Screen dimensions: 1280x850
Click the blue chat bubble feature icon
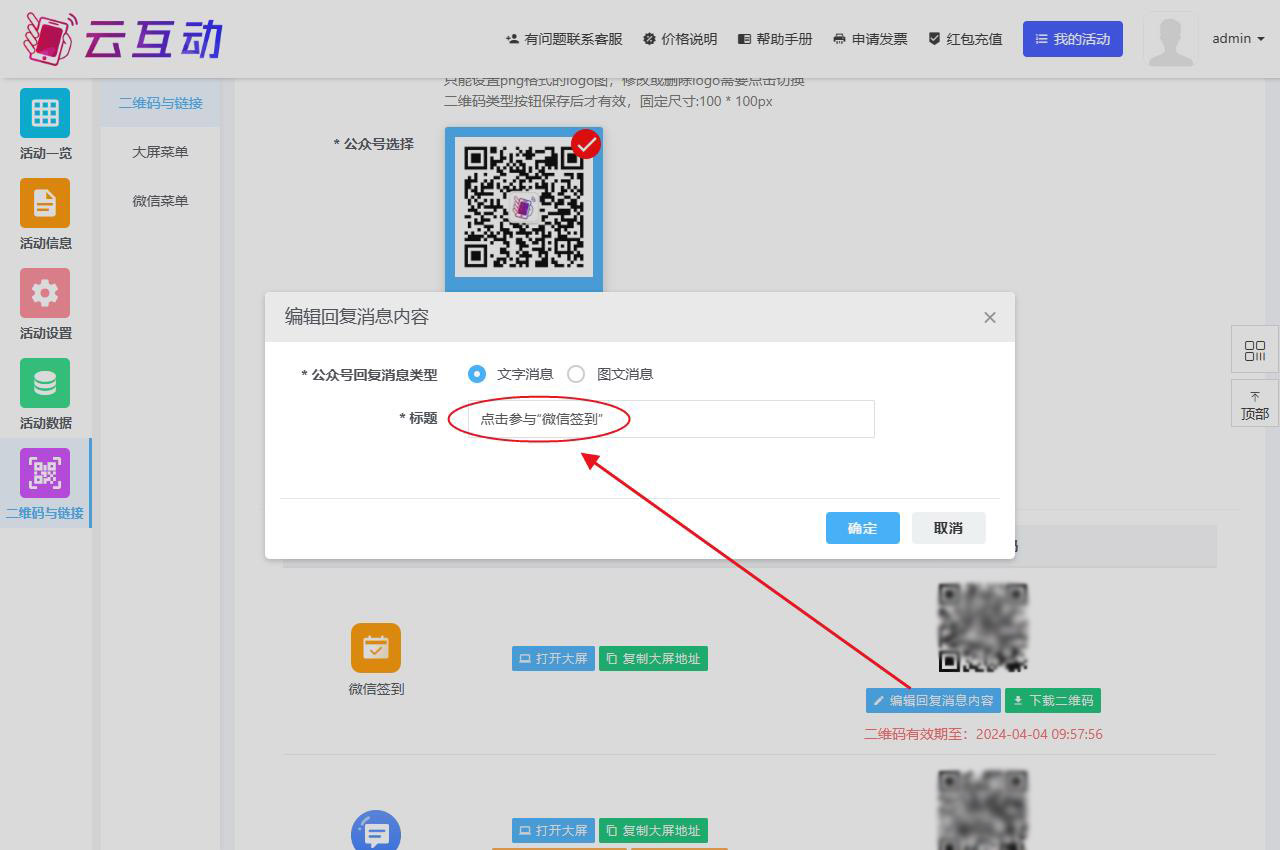[x=376, y=832]
